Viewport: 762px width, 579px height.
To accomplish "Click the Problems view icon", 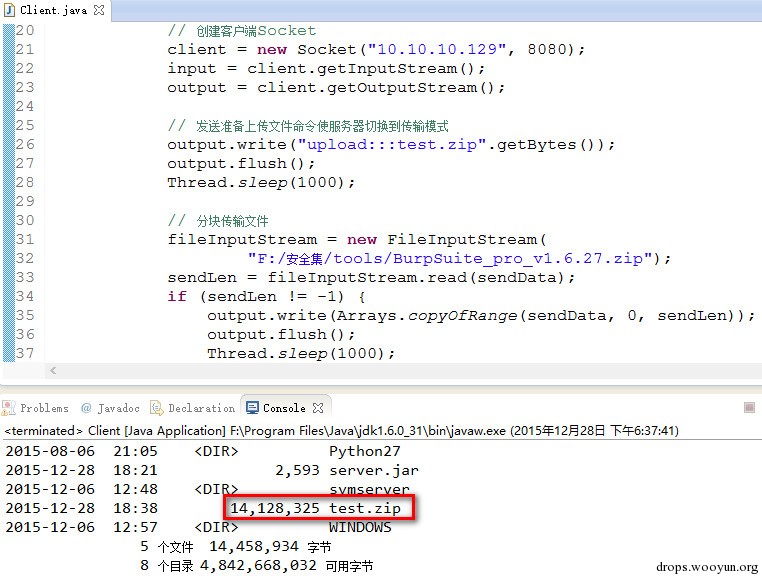I will click(x=9, y=407).
